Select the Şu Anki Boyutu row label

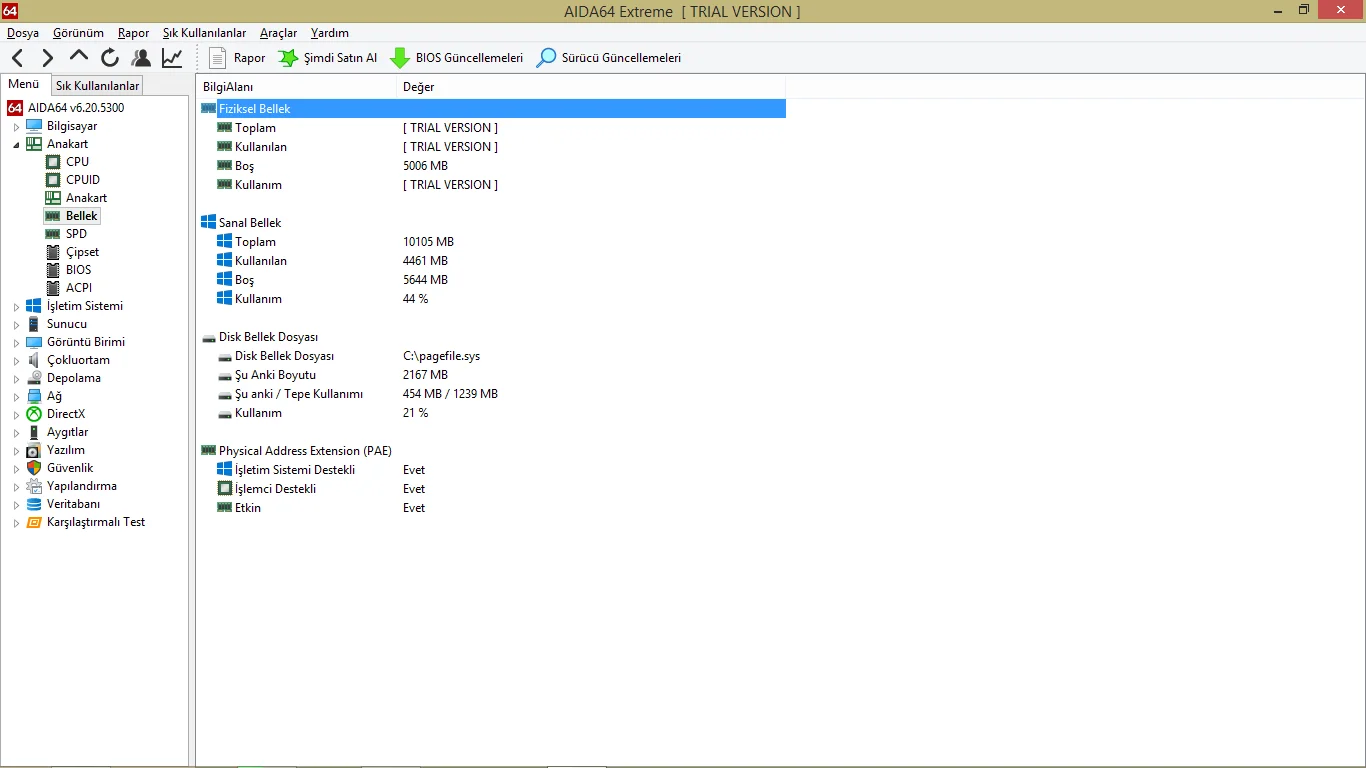tap(275, 375)
